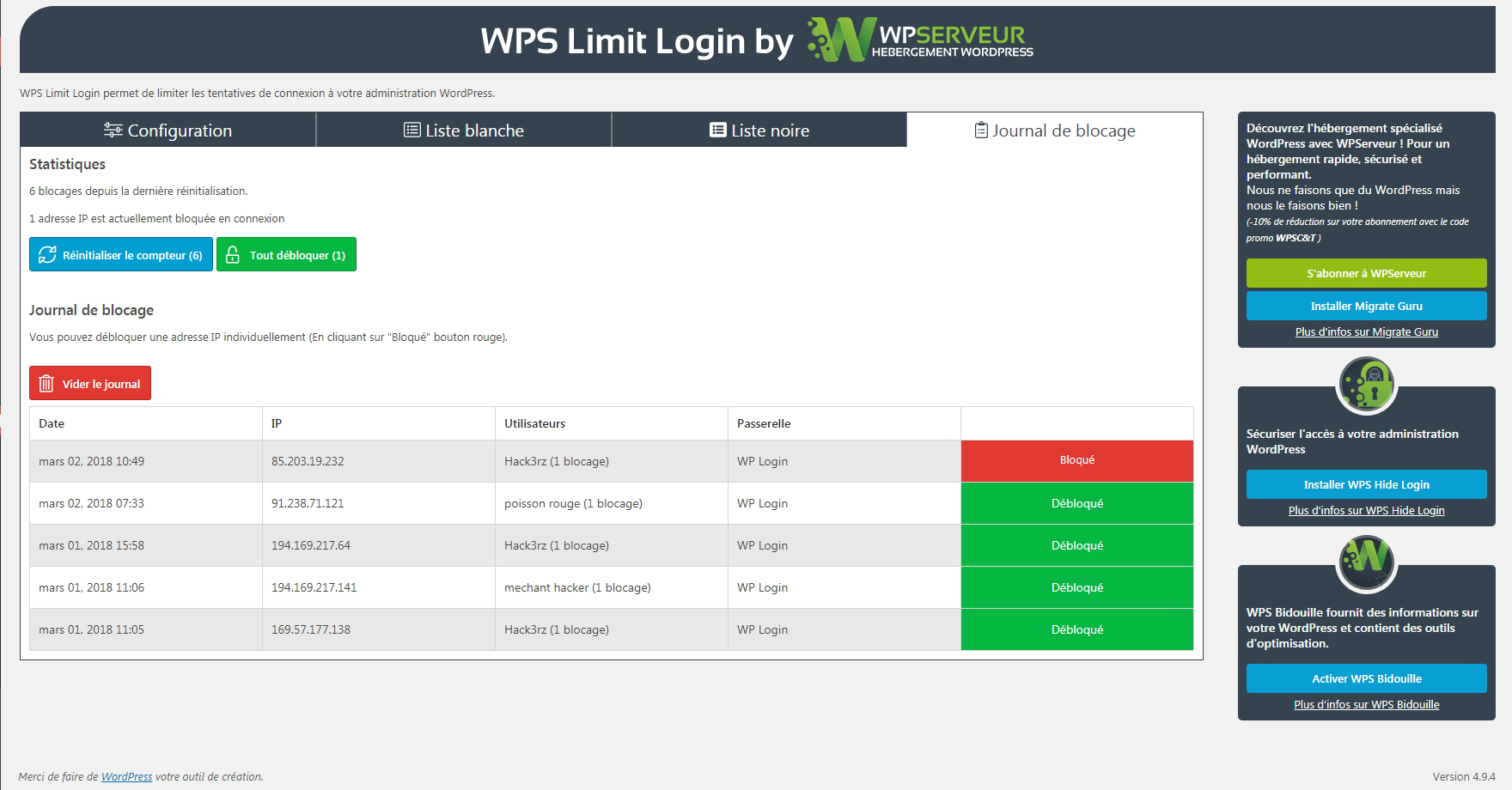Viewport: 1512px width, 790px height.
Task: Click the Date column header
Action: click(52, 423)
